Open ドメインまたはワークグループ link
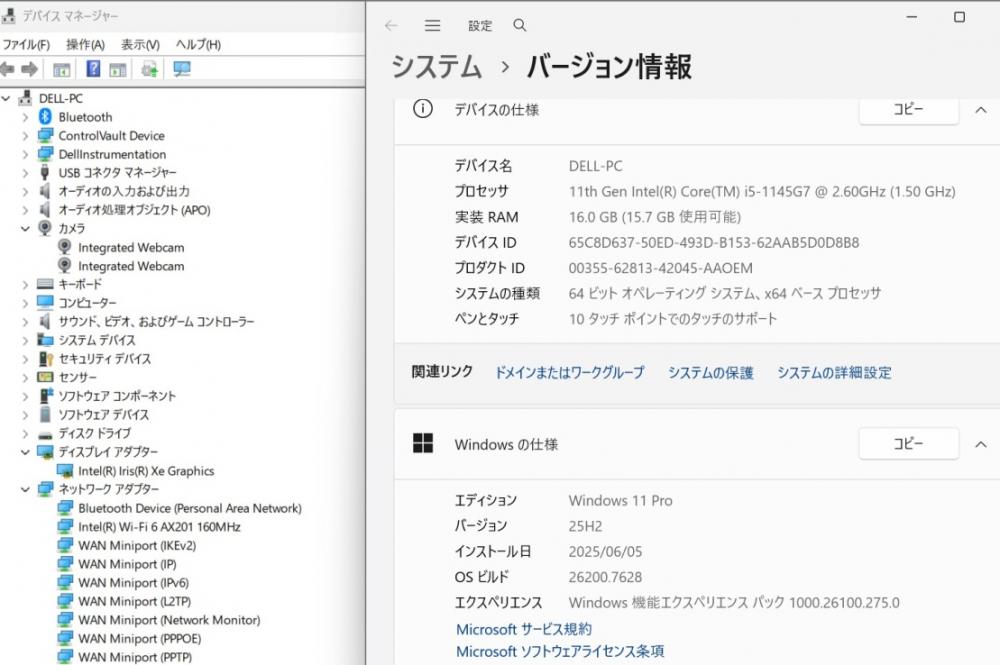Screen dimensions: 1000x665 [570, 372]
